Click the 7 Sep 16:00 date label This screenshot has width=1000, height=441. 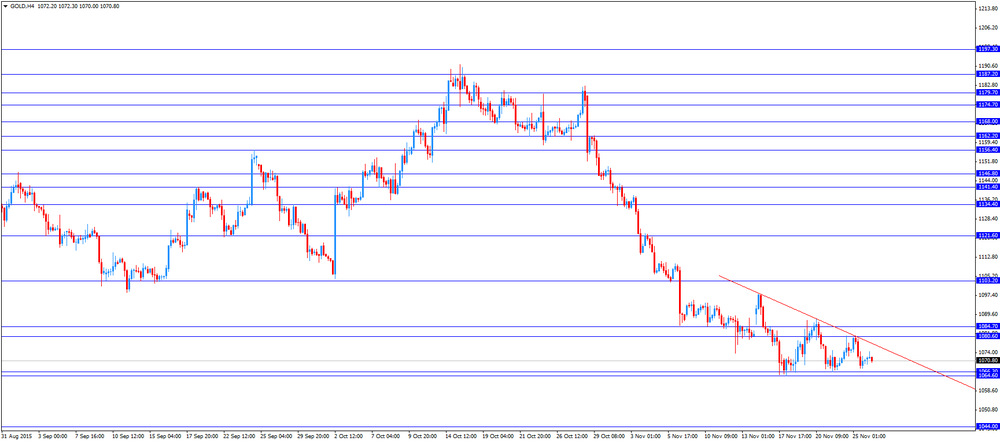(91, 437)
